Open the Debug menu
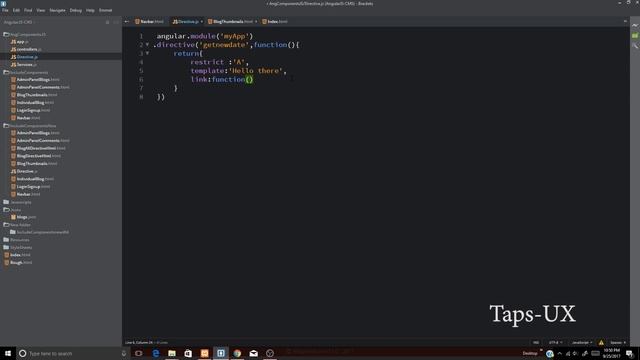The image size is (640, 360). 76,10
